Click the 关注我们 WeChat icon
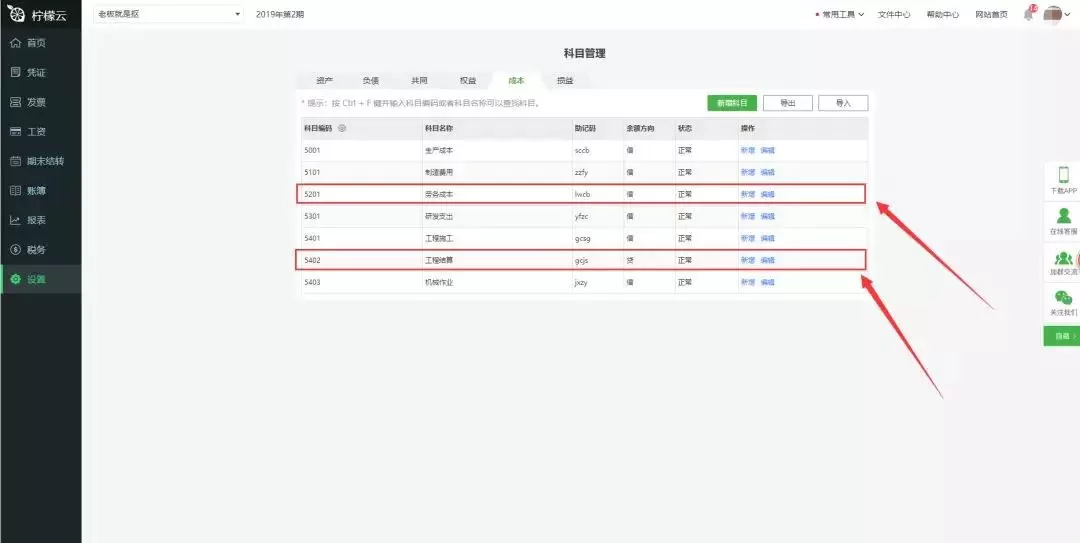 click(1063, 298)
